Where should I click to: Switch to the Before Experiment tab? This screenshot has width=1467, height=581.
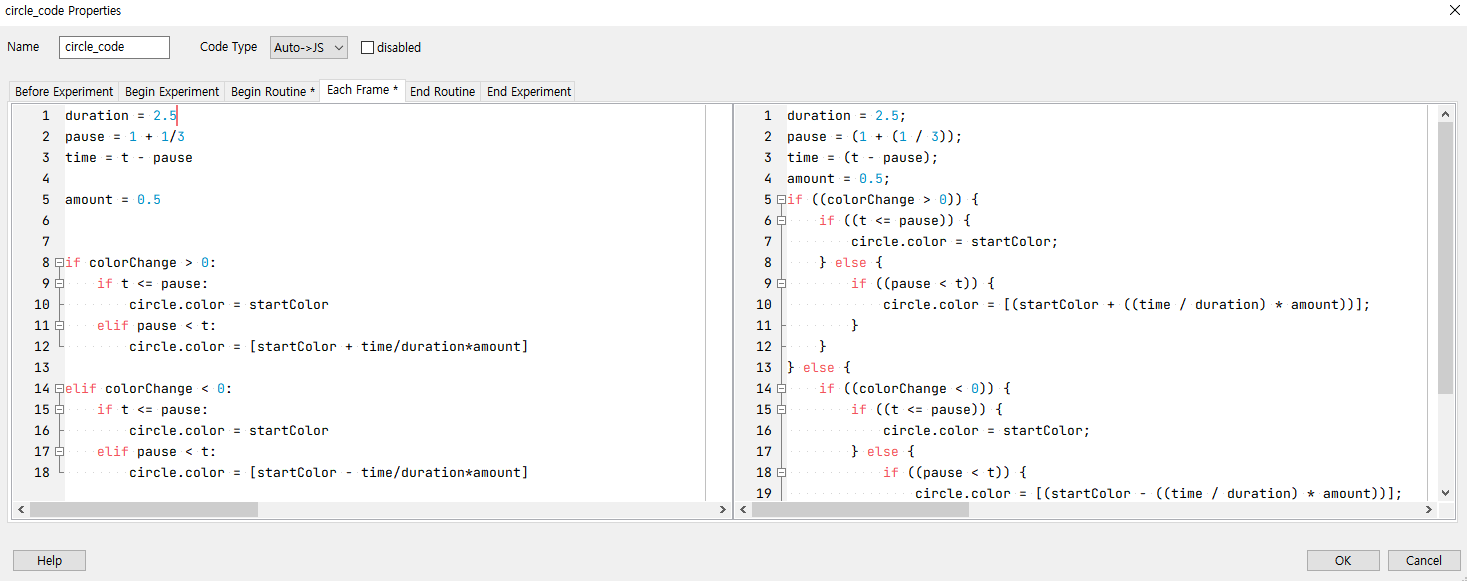point(63,90)
